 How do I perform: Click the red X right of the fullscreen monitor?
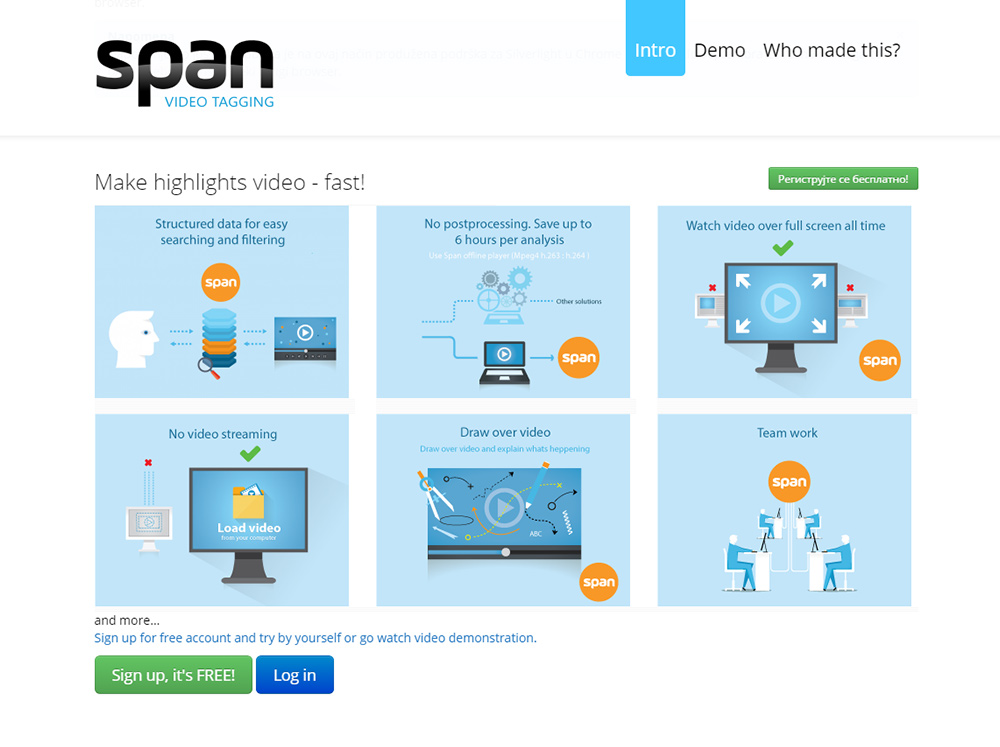coord(850,288)
